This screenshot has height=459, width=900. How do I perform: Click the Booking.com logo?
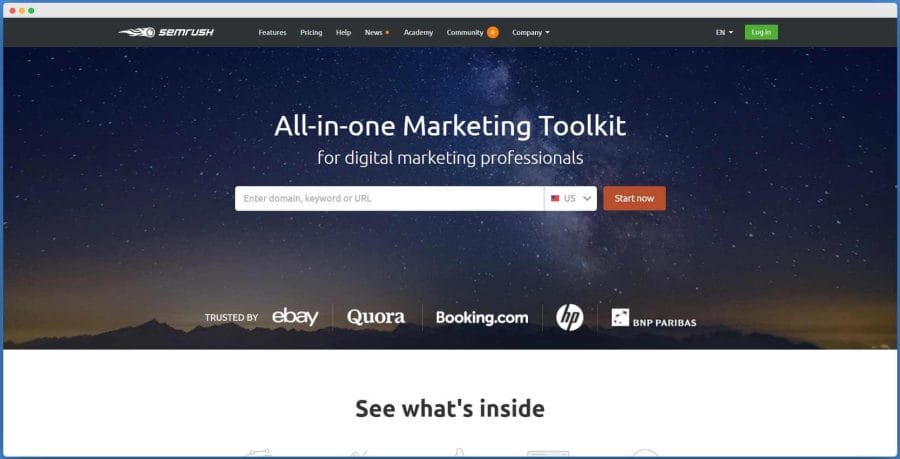[x=482, y=317]
